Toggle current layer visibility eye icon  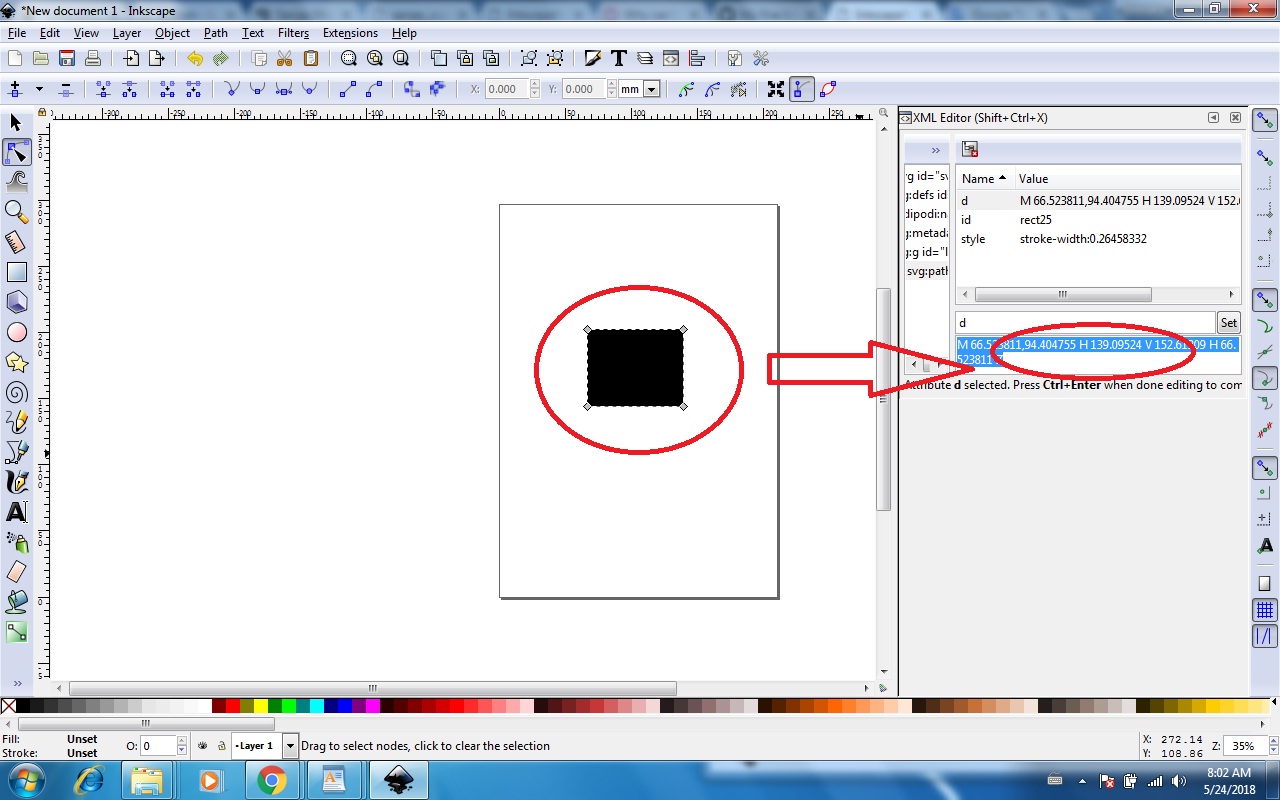203,746
